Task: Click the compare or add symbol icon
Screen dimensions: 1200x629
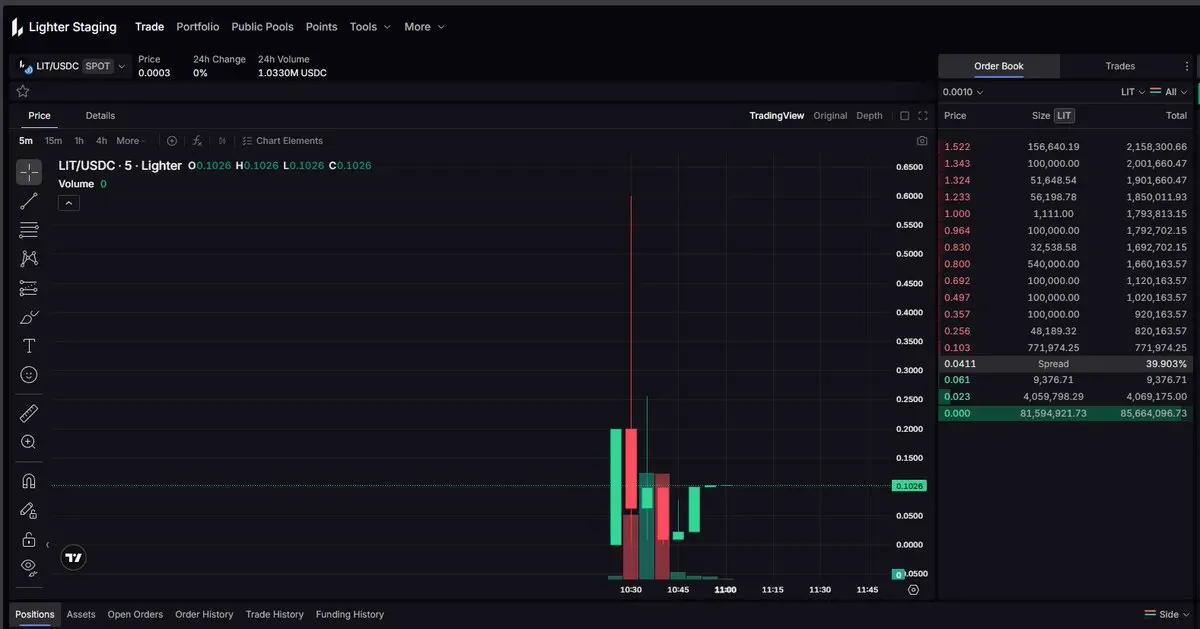Action: (172, 141)
